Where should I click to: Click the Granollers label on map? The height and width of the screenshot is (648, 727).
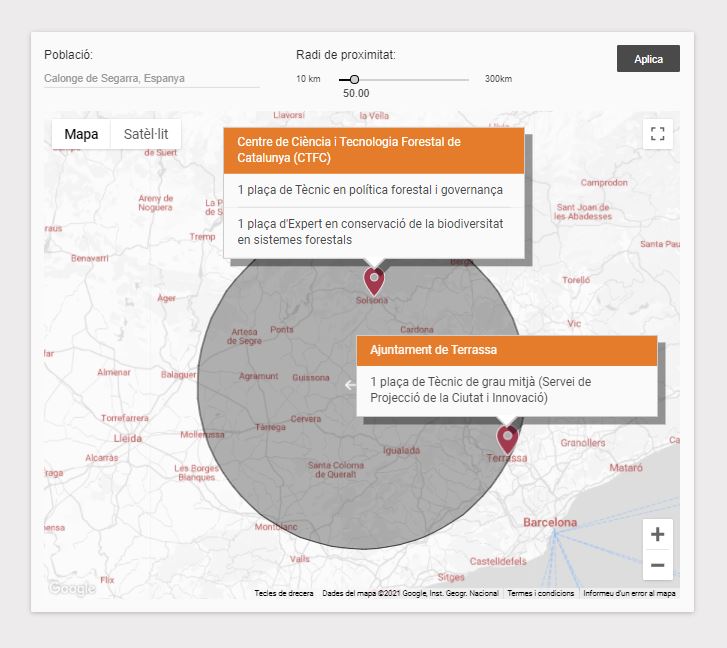pos(583,443)
